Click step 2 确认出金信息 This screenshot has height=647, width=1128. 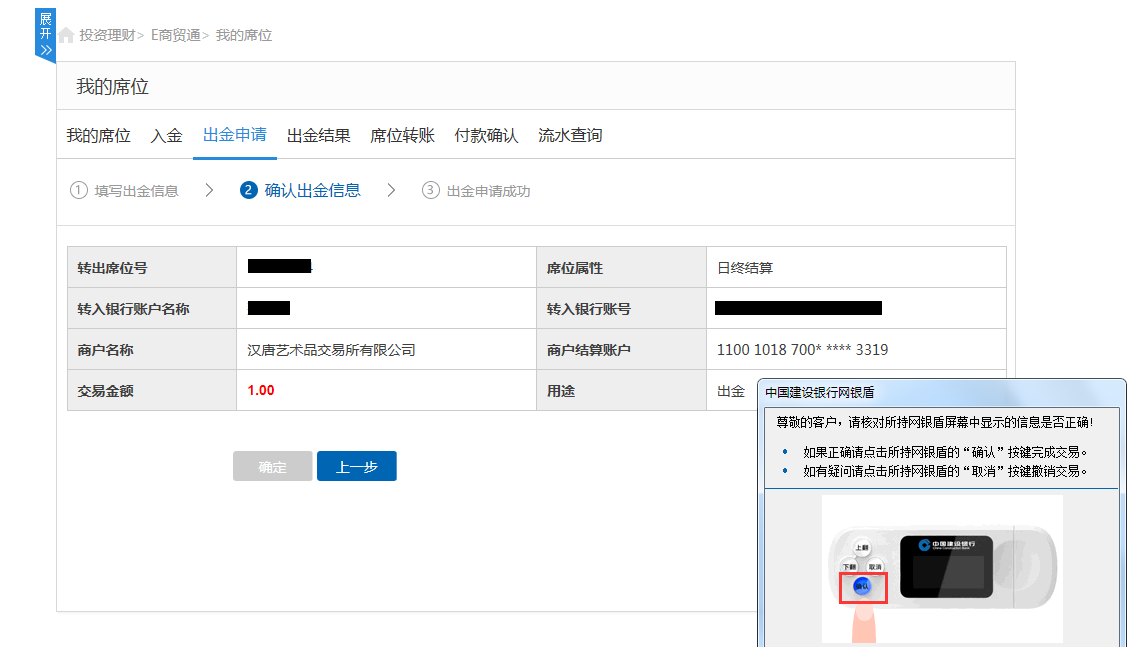tap(300, 190)
